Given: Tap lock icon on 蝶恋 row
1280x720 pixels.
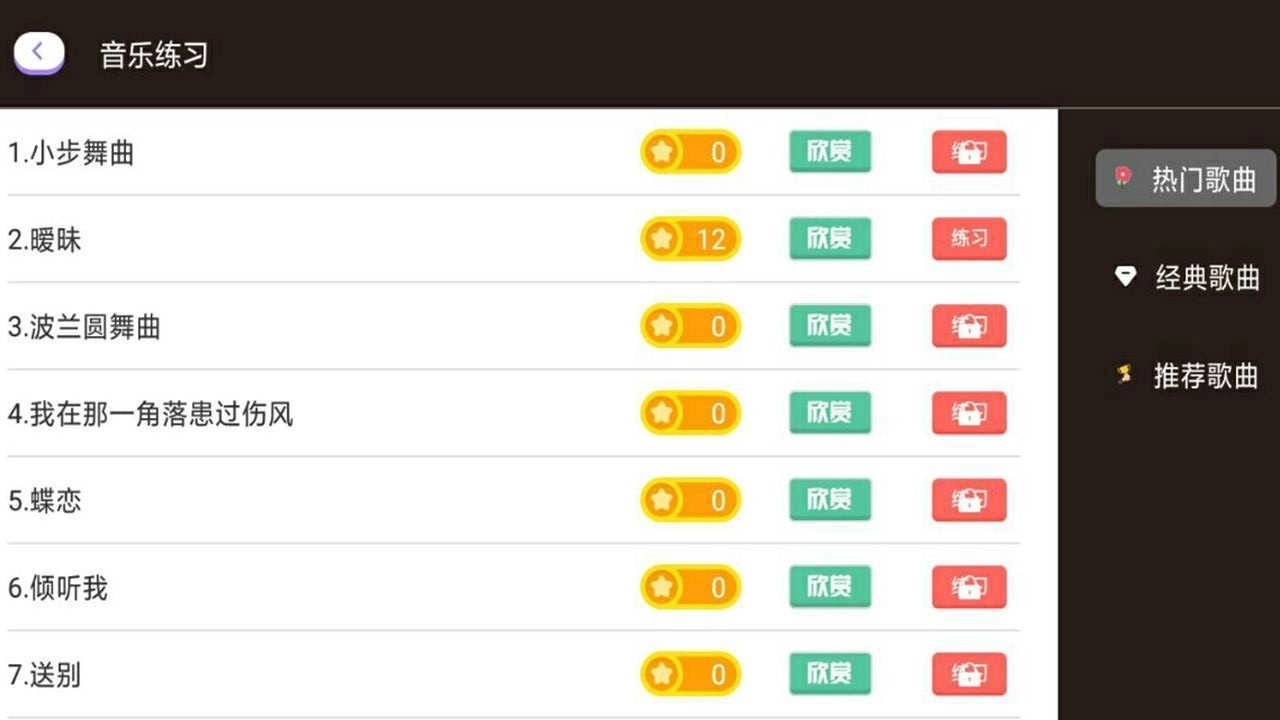Looking at the screenshot, I should click(x=969, y=500).
